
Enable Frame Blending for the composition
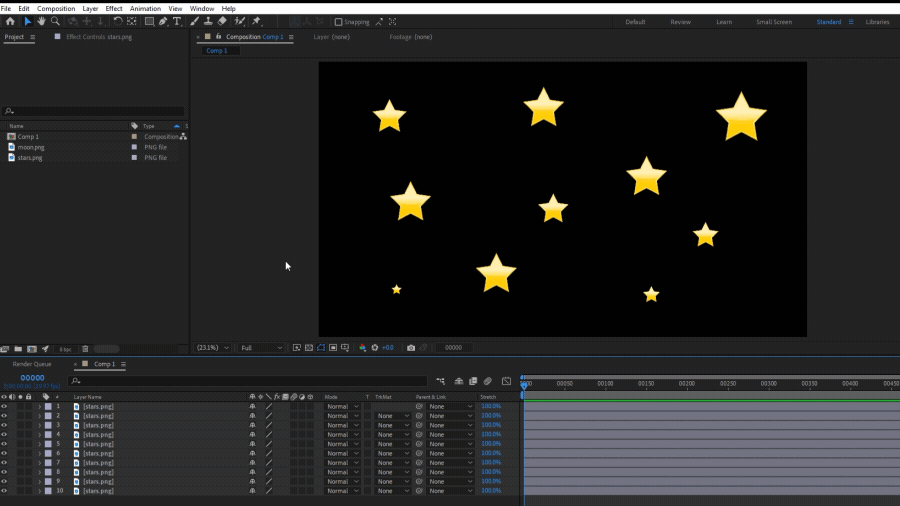(x=473, y=381)
